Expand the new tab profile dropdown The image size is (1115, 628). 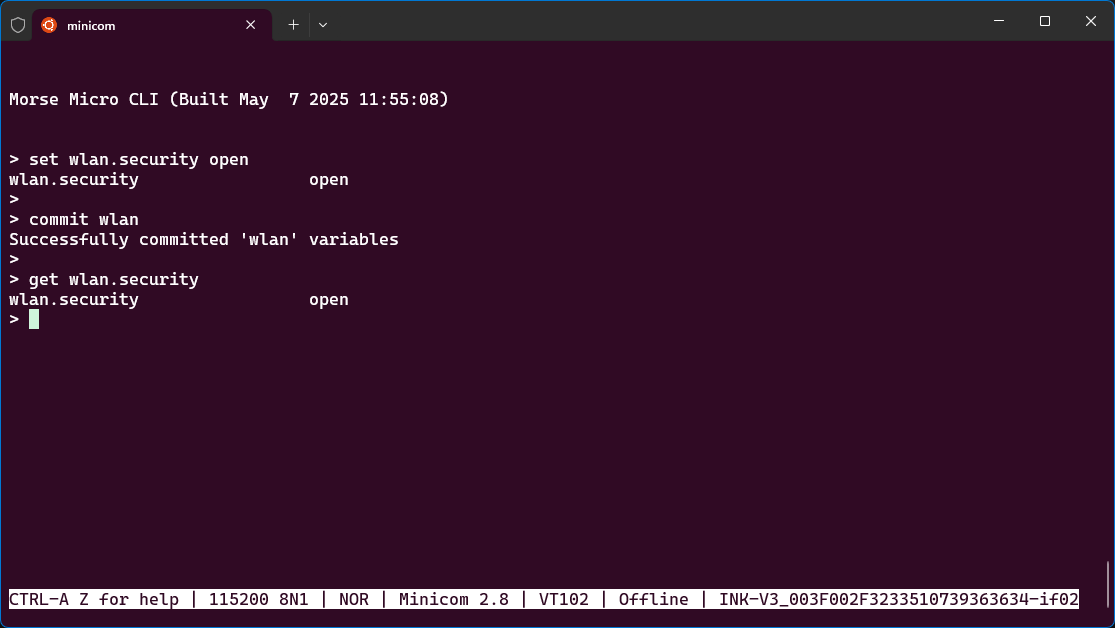[x=323, y=25]
